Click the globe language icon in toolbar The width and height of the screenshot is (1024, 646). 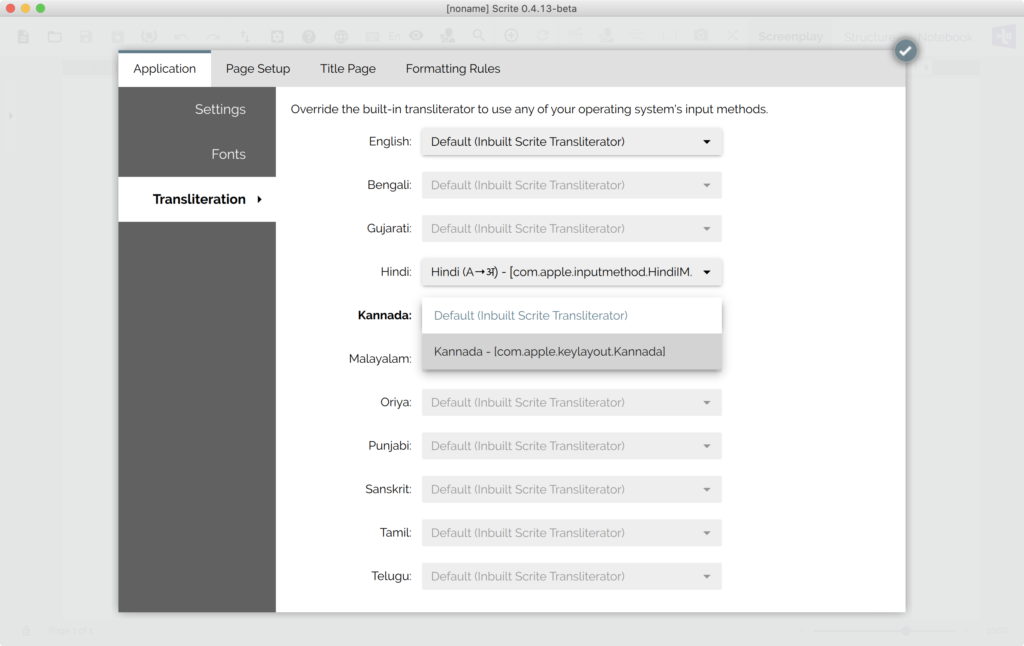pos(341,37)
